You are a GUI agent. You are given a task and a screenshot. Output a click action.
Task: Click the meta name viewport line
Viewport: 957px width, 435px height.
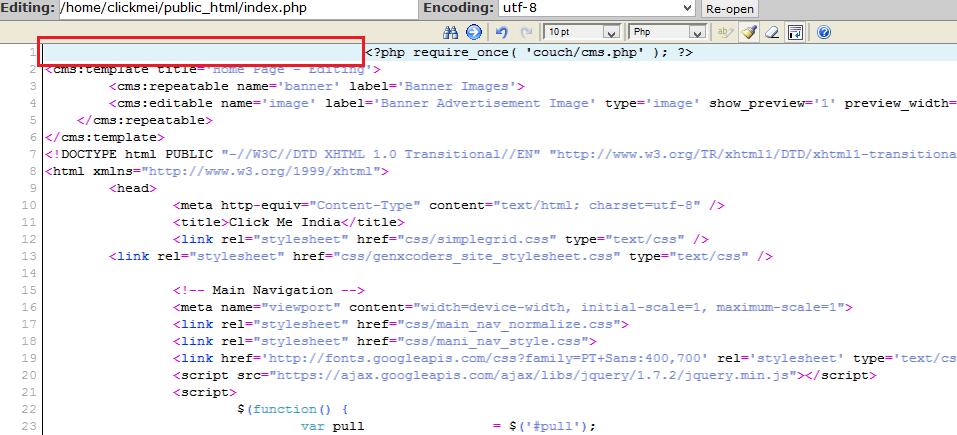pyautogui.click(x=513, y=307)
